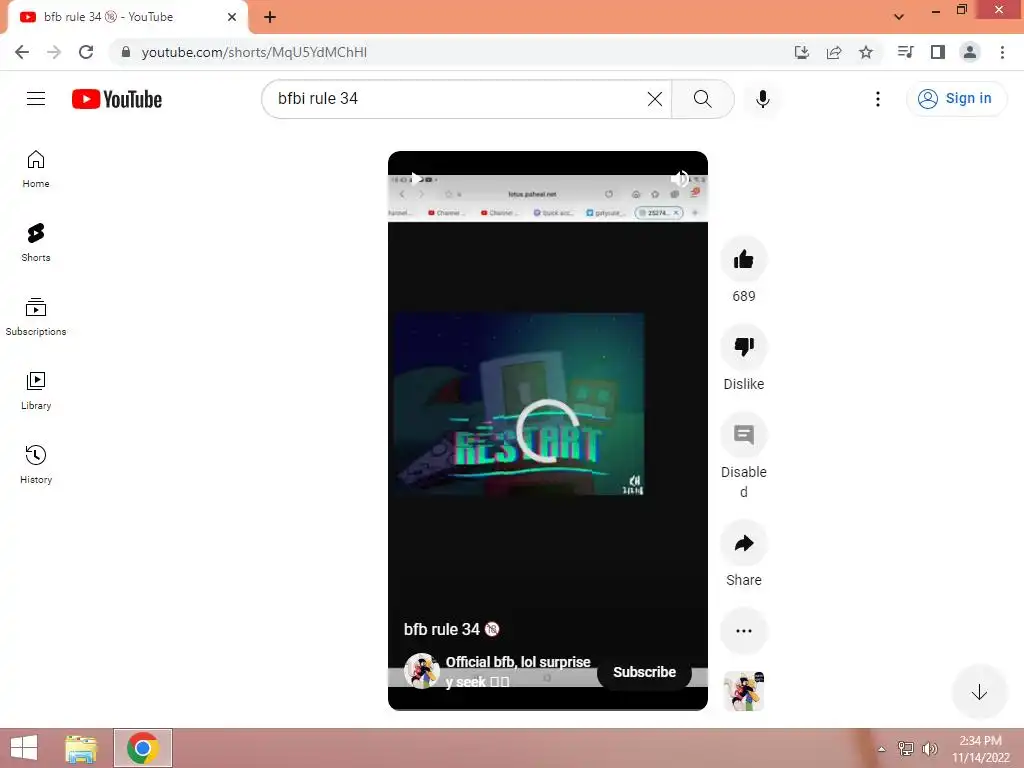1024x768 pixels.
Task: Click the disabled comments icon
Action: 743,435
